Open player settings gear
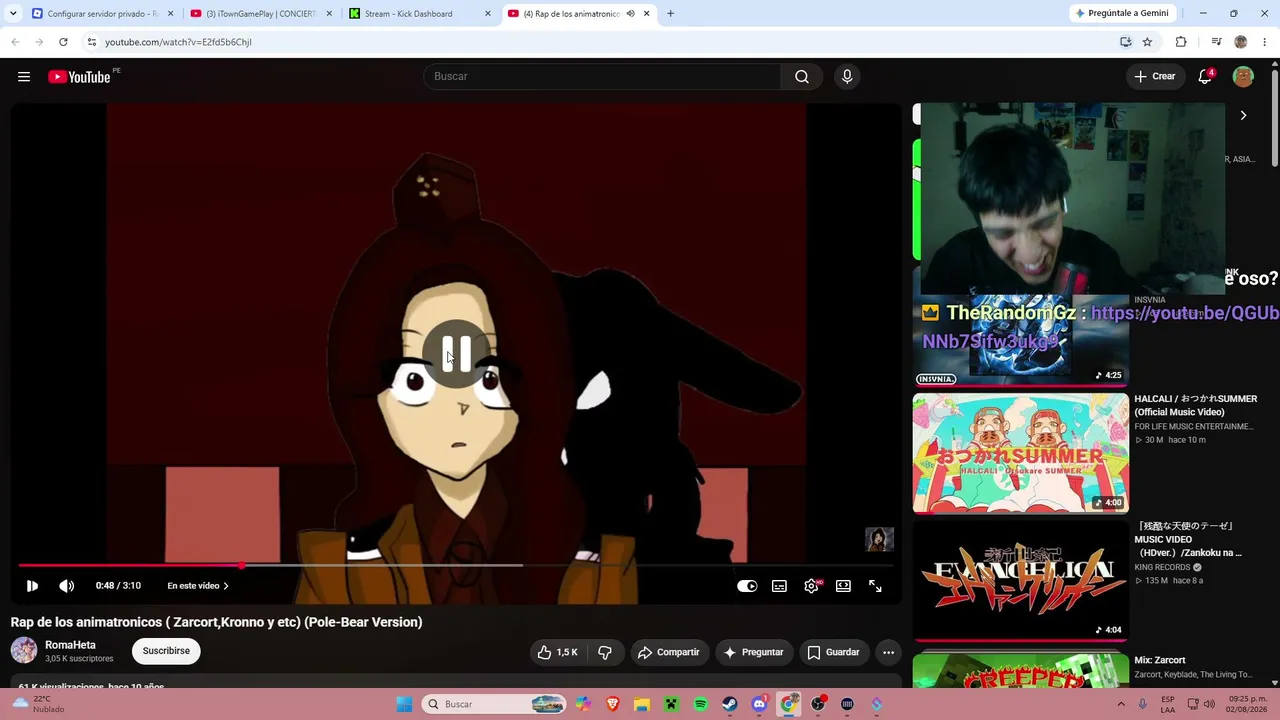This screenshot has width=1280, height=720. click(x=812, y=586)
